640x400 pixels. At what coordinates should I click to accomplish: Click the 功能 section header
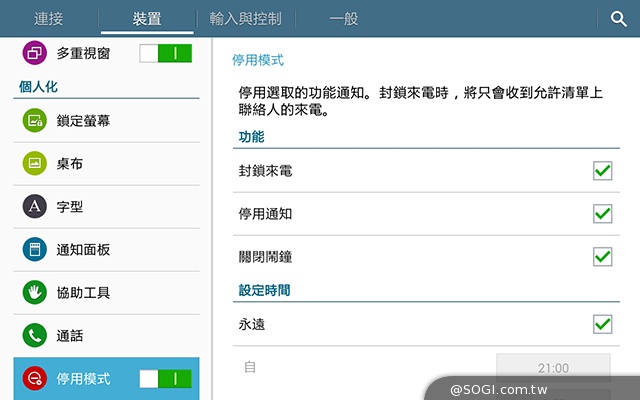(x=251, y=137)
